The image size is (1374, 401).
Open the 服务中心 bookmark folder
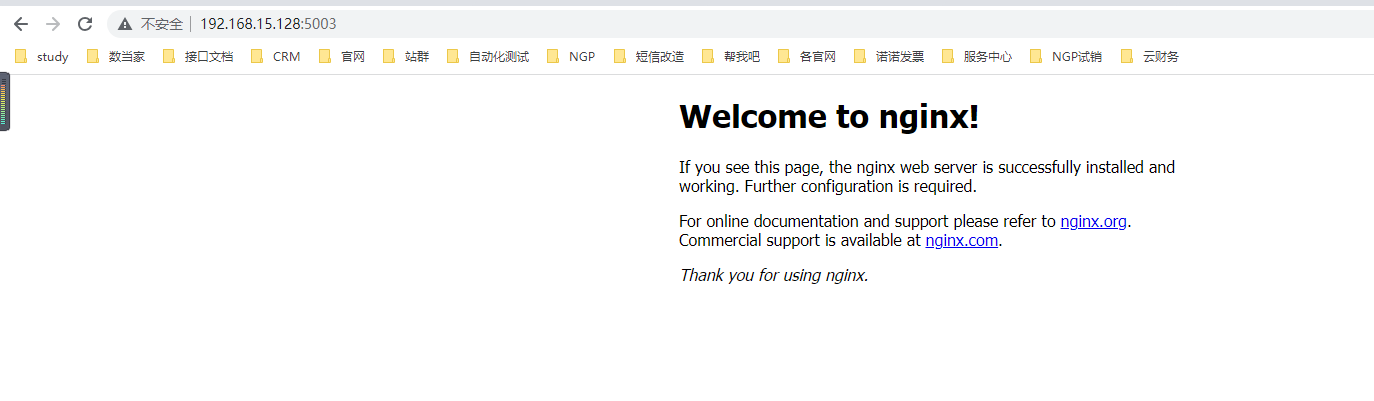click(977, 57)
